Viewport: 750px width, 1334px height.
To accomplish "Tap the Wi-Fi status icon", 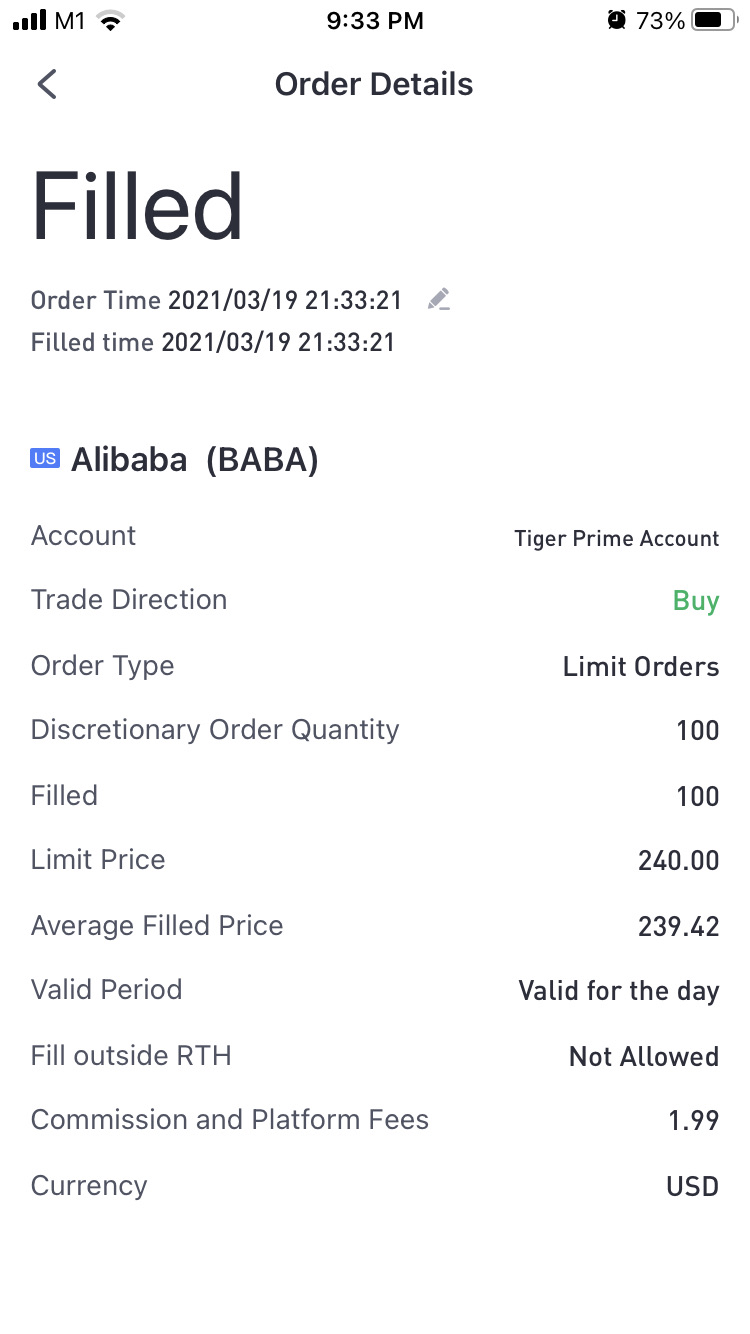I will coord(110,20).
